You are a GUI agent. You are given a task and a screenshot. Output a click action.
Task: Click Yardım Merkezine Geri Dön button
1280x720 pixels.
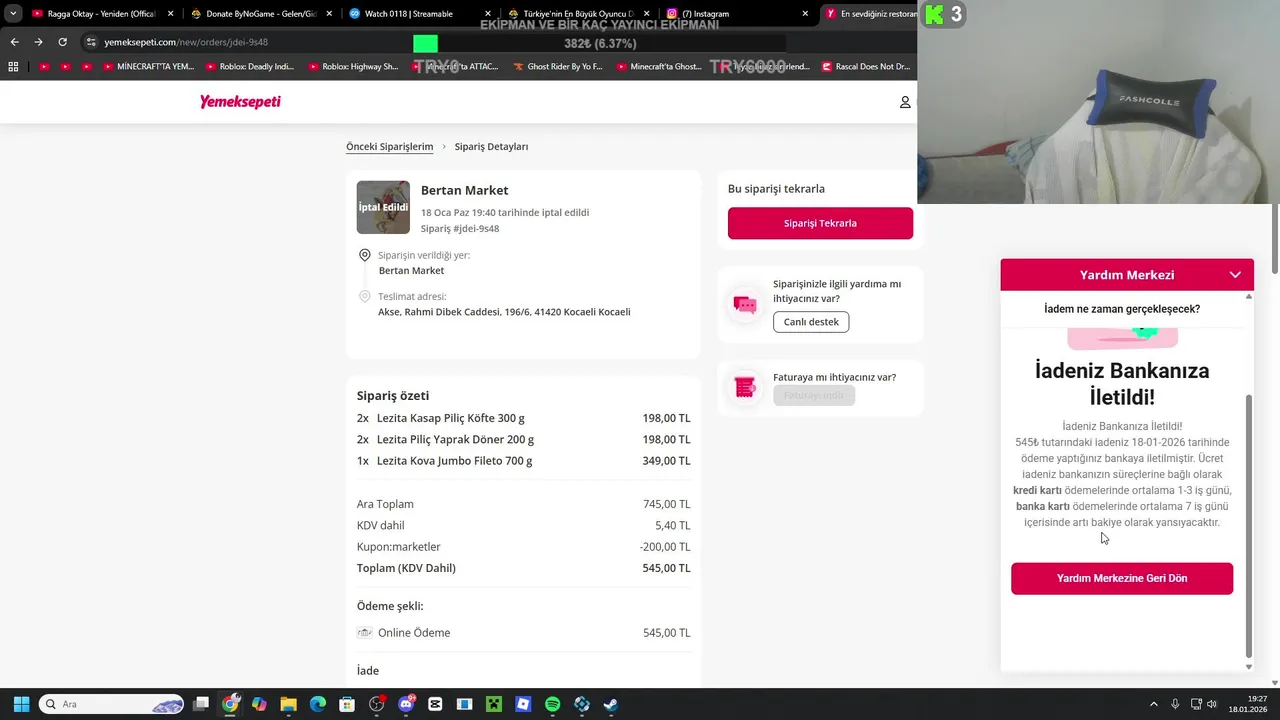pyautogui.click(x=1122, y=578)
